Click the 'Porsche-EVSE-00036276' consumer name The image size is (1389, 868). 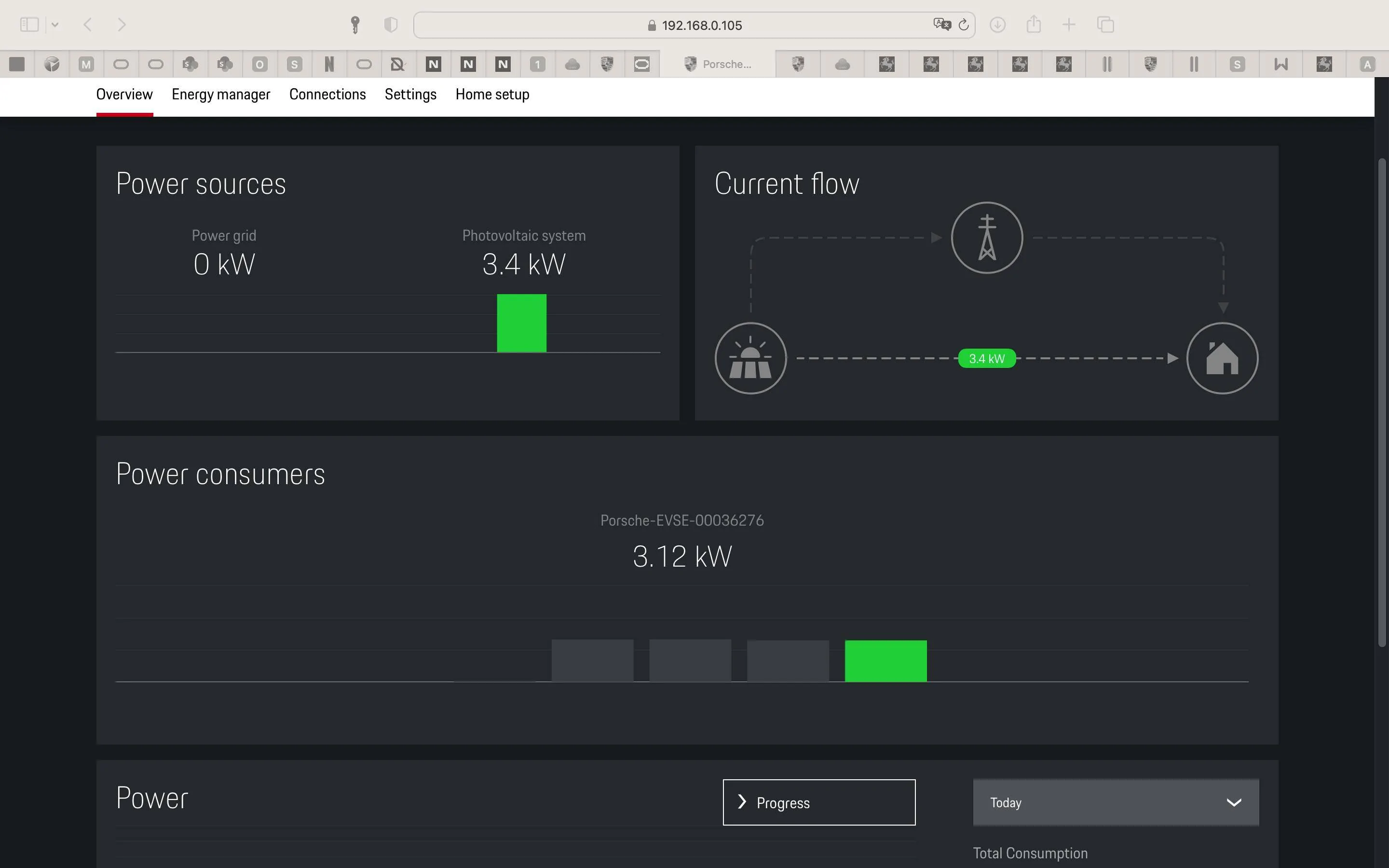[682, 520]
